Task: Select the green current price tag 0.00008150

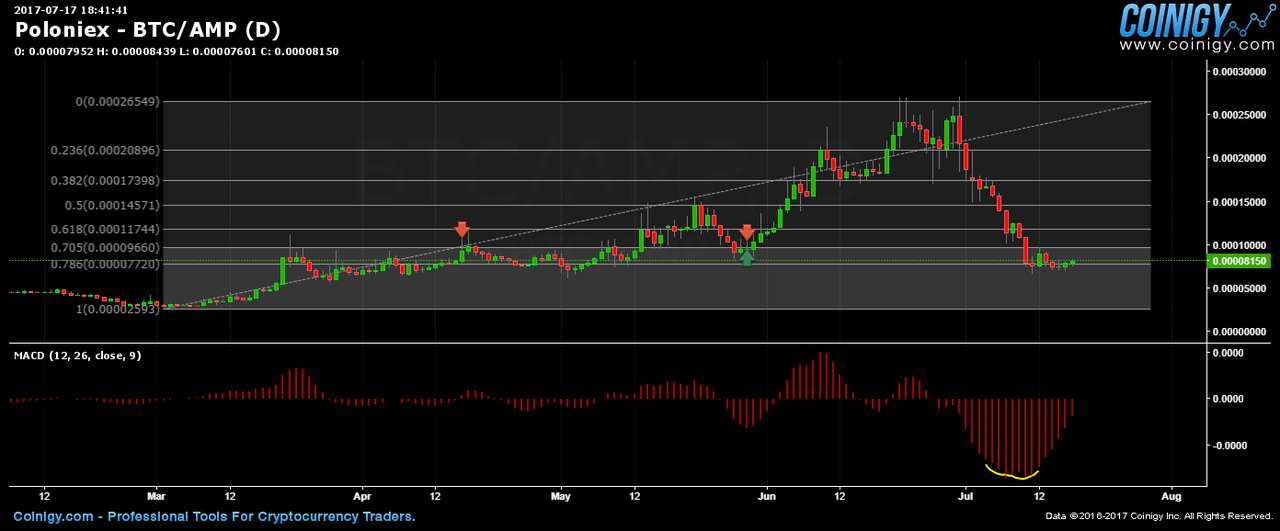Action: coord(1241,261)
